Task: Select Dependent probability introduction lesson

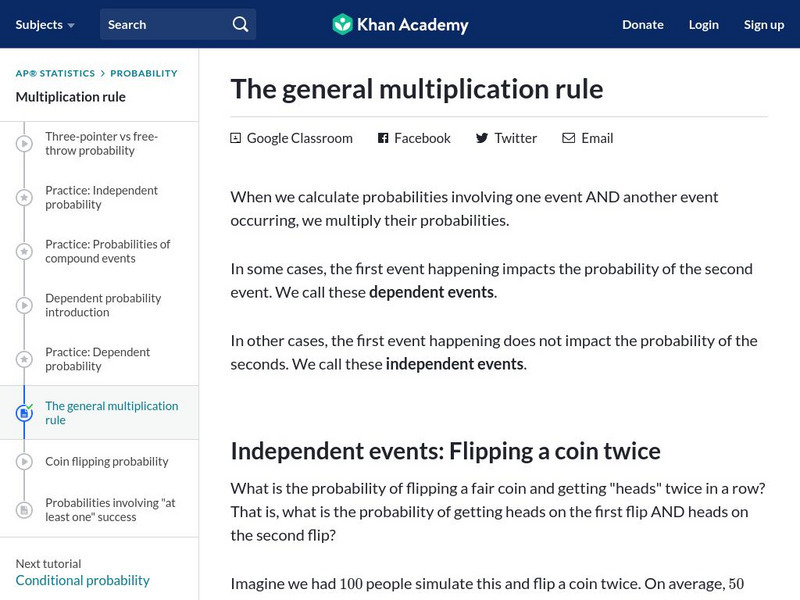Action: tap(103, 305)
